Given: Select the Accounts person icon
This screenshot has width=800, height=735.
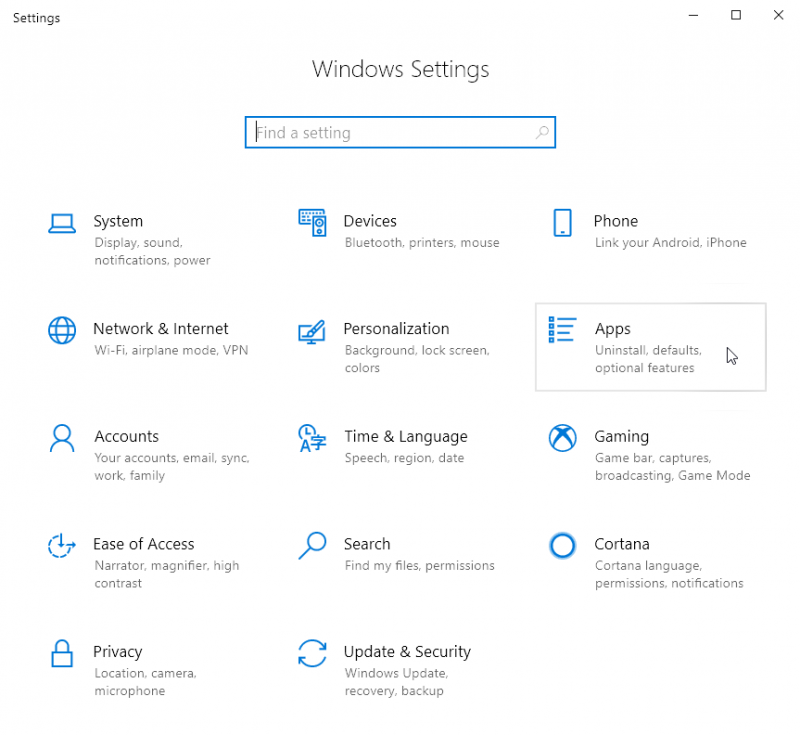Looking at the screenshot, I should tap(62, 438).
